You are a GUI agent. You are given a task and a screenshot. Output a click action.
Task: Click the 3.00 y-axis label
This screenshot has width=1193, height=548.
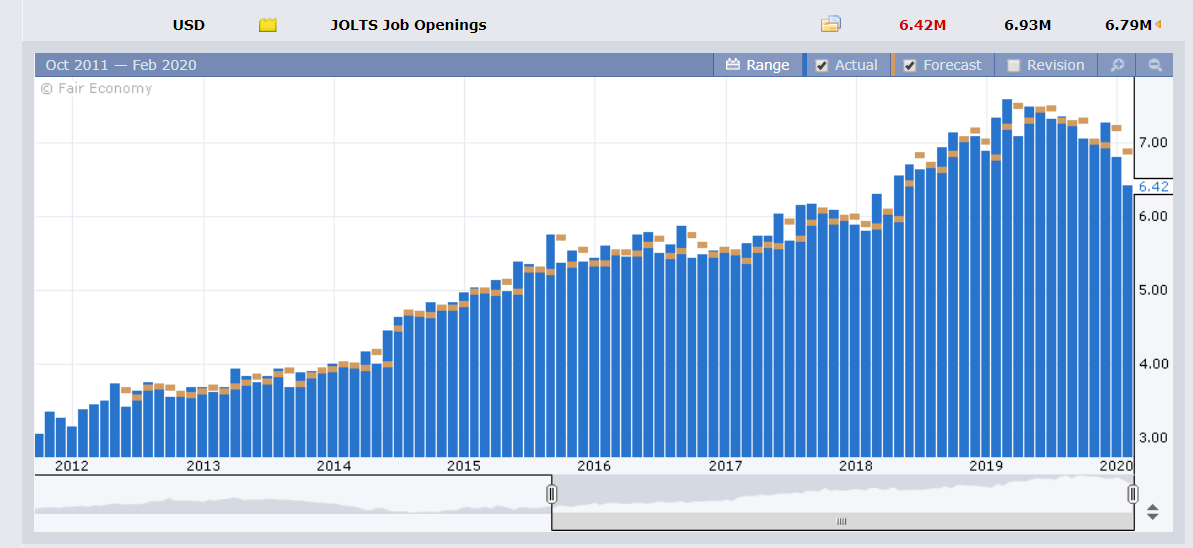point(1153,438)
